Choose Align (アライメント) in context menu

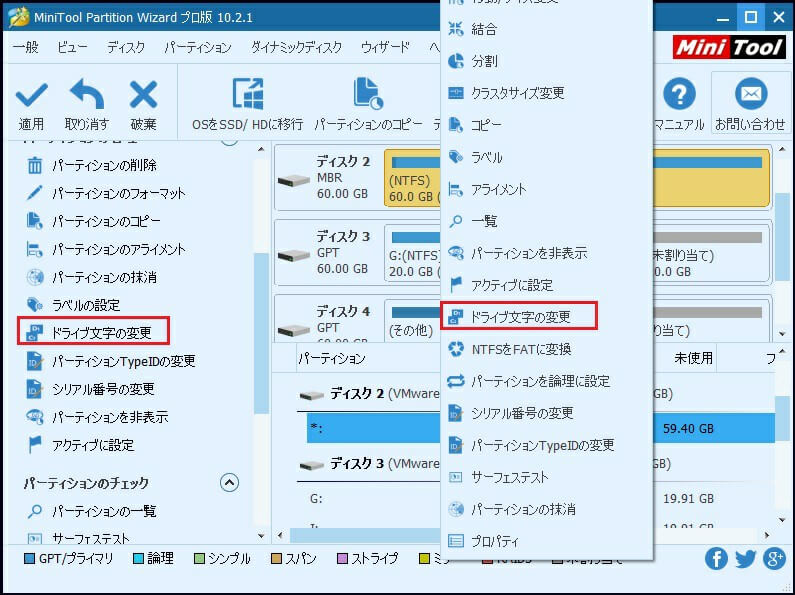(547, 189)
